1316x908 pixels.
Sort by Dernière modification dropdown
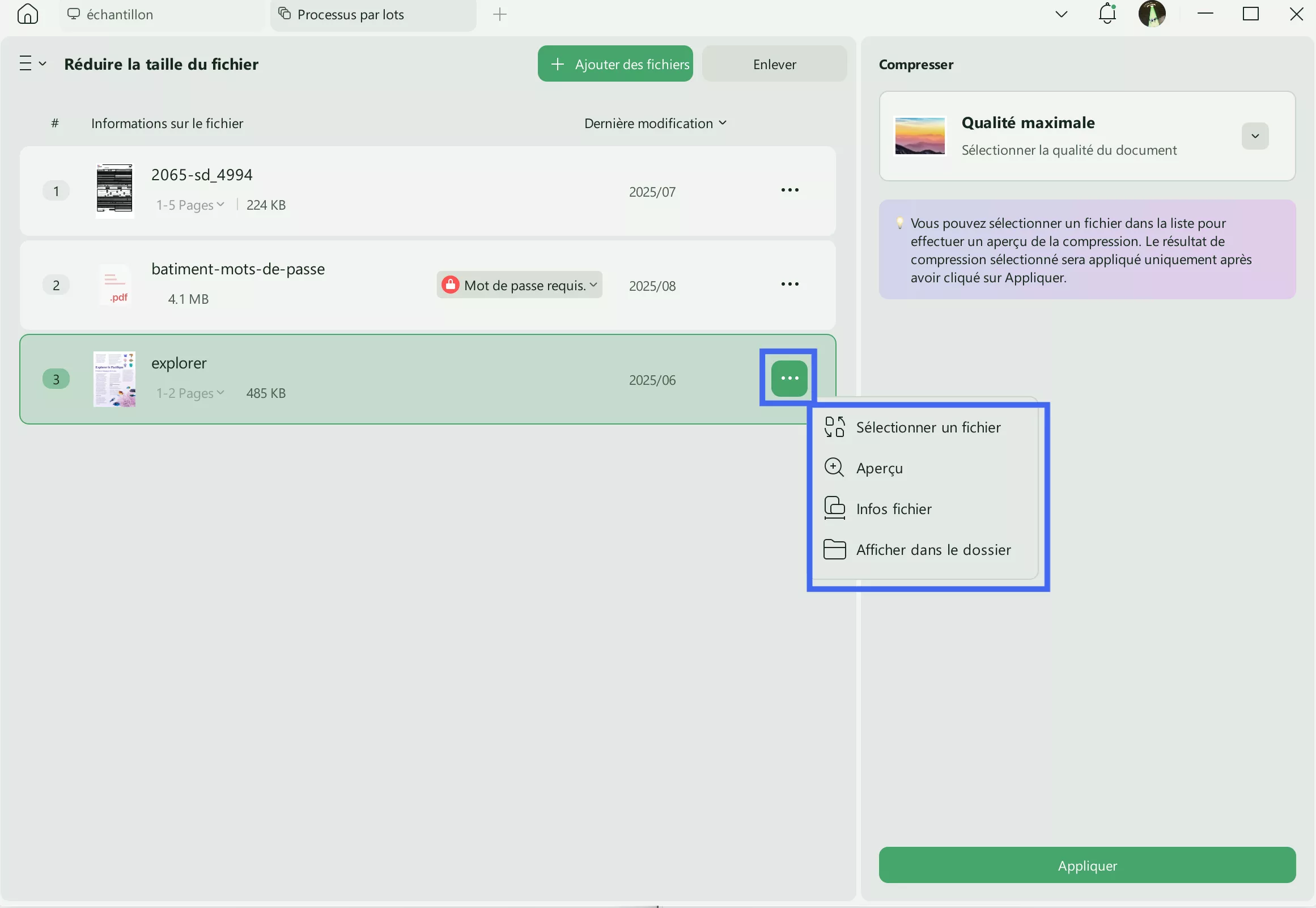(655, 124)
